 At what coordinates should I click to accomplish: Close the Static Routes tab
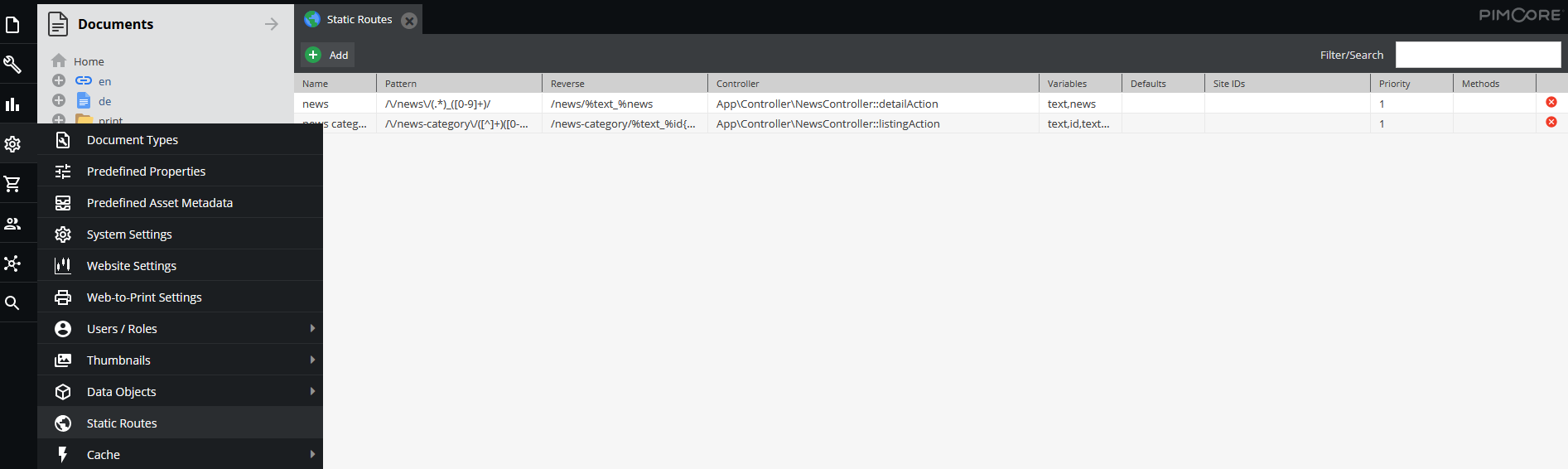coord(409,21)
